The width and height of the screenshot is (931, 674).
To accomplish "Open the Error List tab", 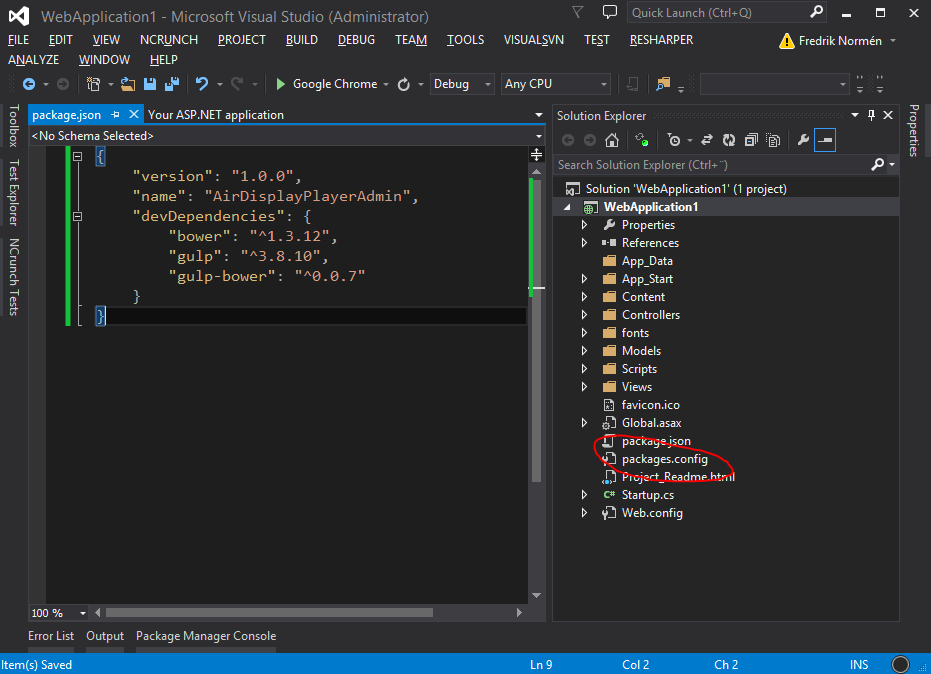I will pos(51,636).
